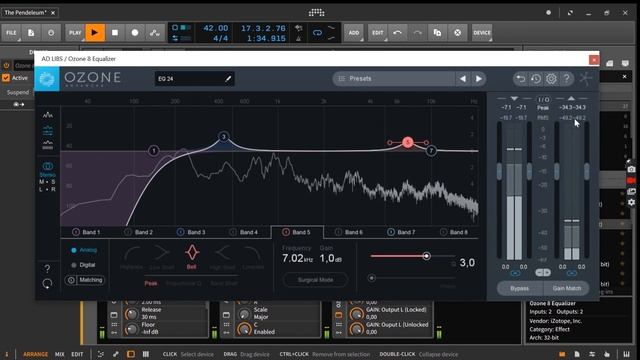Choose Bell filter shape

click(192, 257)
